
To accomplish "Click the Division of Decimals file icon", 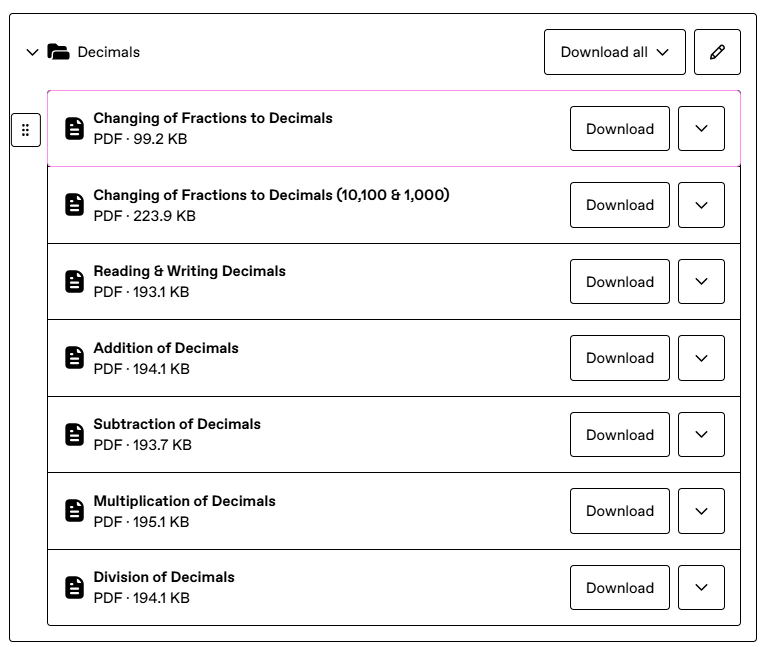I will pos(74,588).
